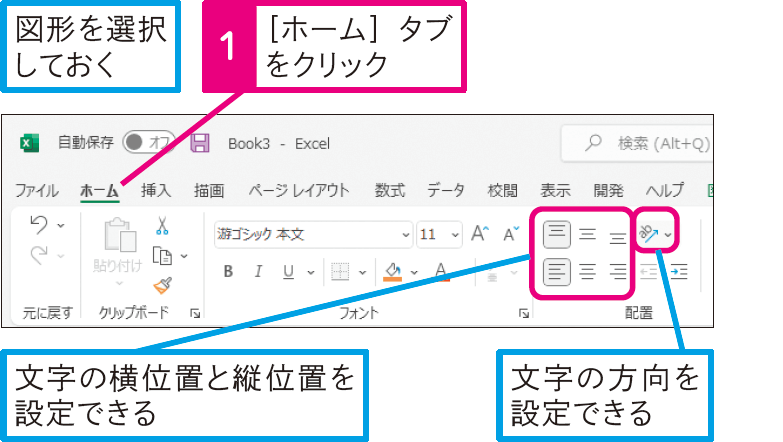Select Align Left icon
The image size is (783, 442).
tap(556, 272)
